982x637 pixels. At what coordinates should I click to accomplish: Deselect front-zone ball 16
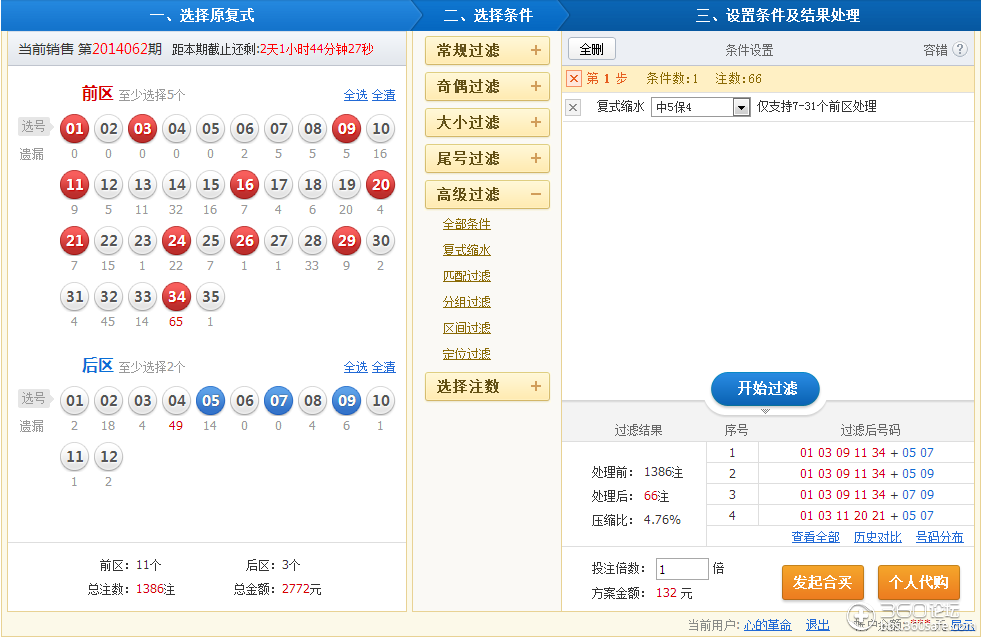click(x=245, y=185)
